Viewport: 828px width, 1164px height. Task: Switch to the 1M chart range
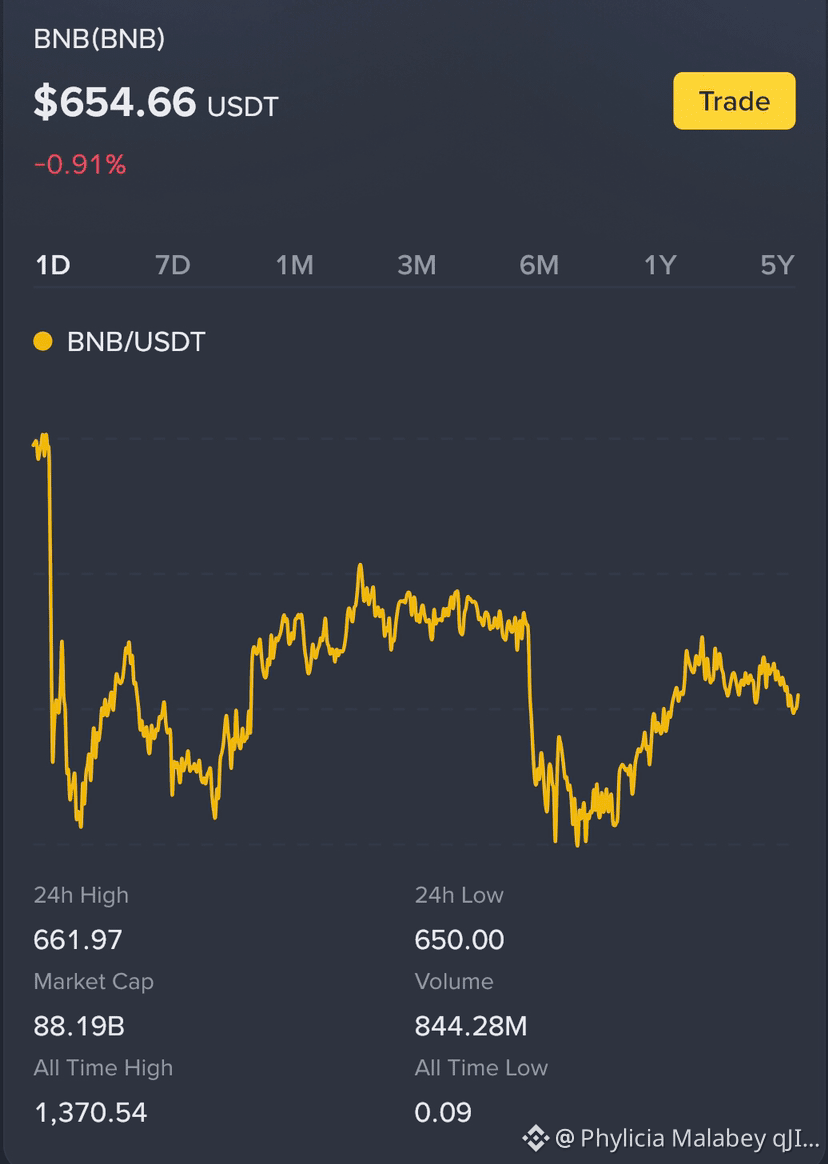coord(294,265)
